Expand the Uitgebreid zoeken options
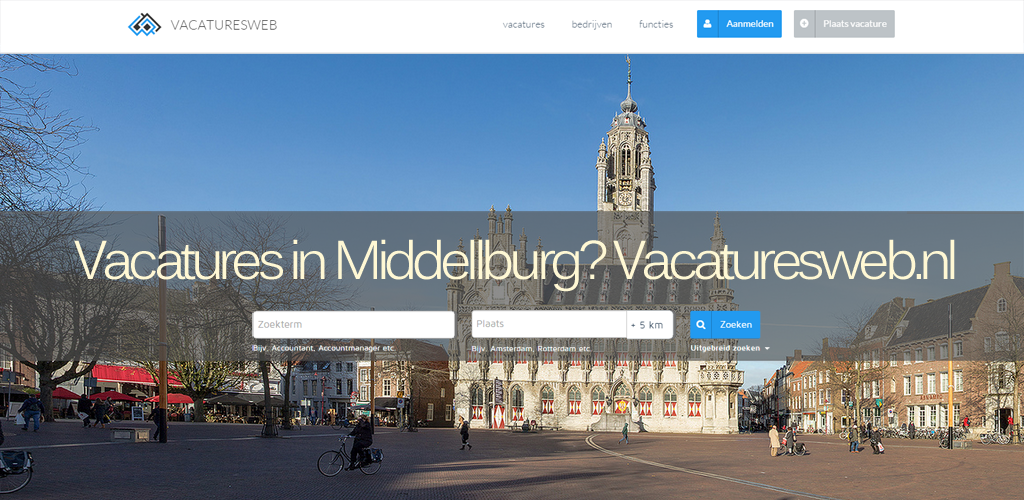The width and height of the screenshot is (1024, 500). point(725,349)
